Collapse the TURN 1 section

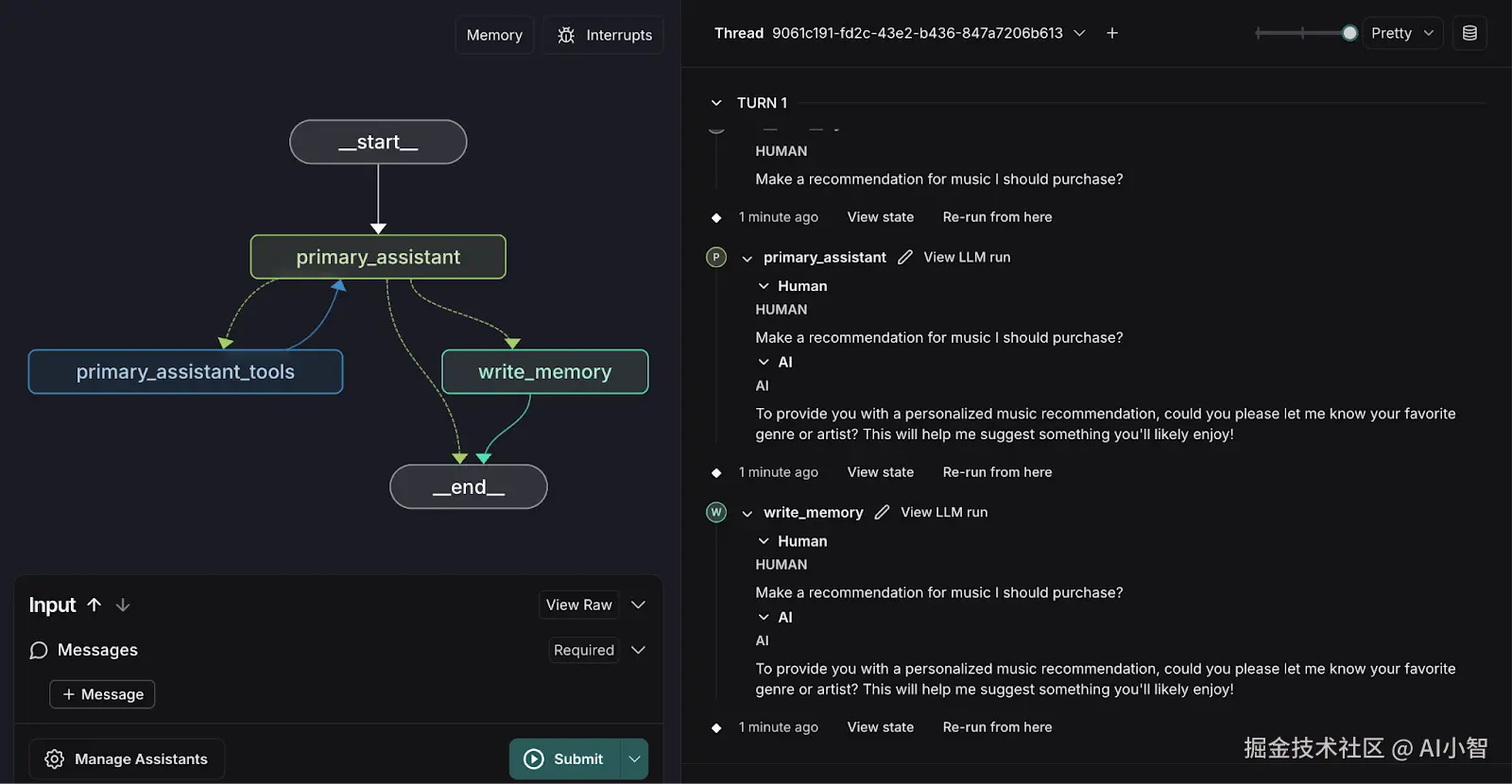coord(716,103)
